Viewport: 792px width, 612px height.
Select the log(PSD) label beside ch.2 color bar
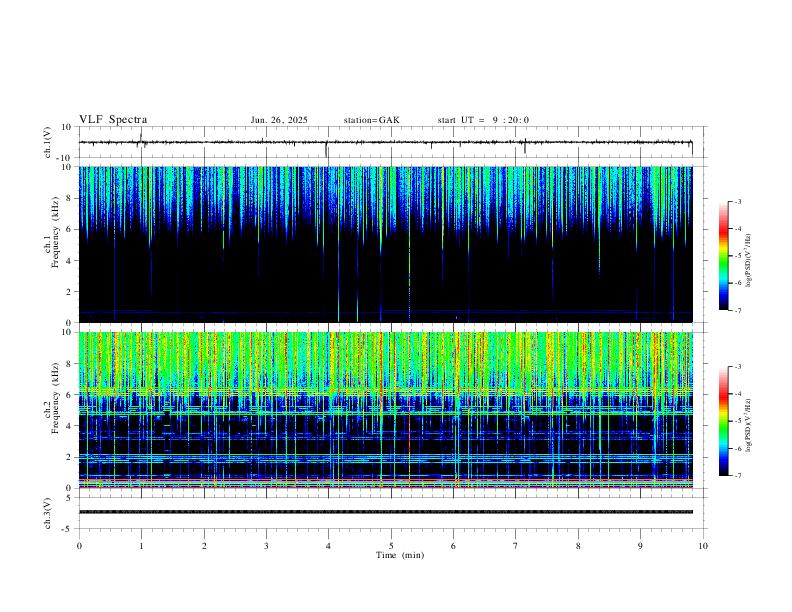click(x=749, y=425)
